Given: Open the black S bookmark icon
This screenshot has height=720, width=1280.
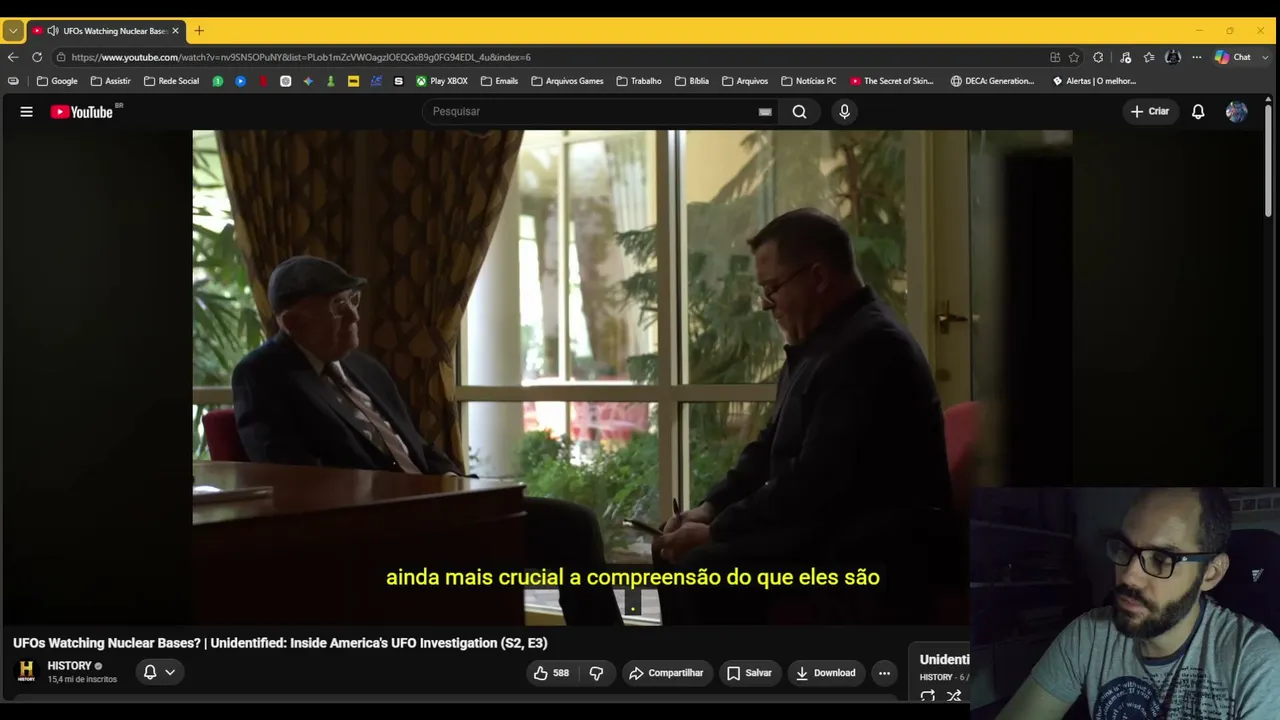Looking at the screenshot, I should coord(399,81).
